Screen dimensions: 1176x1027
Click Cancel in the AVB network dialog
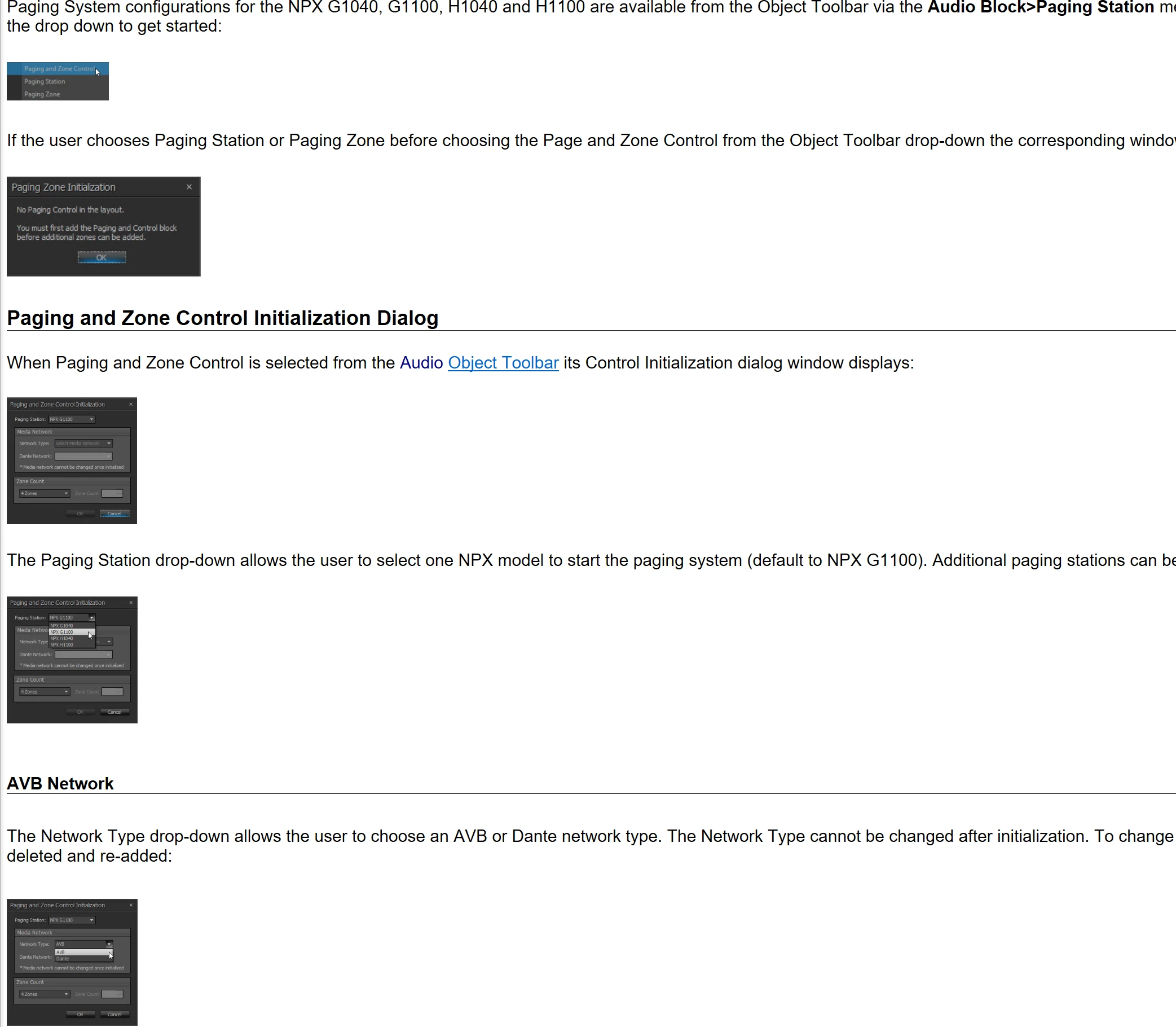(114, 1015)
